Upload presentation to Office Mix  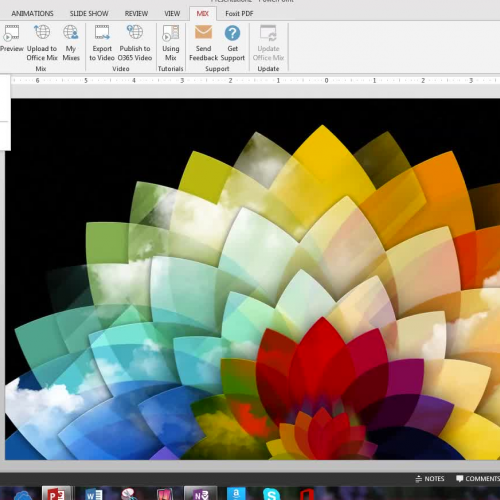[x=42, y=43]
